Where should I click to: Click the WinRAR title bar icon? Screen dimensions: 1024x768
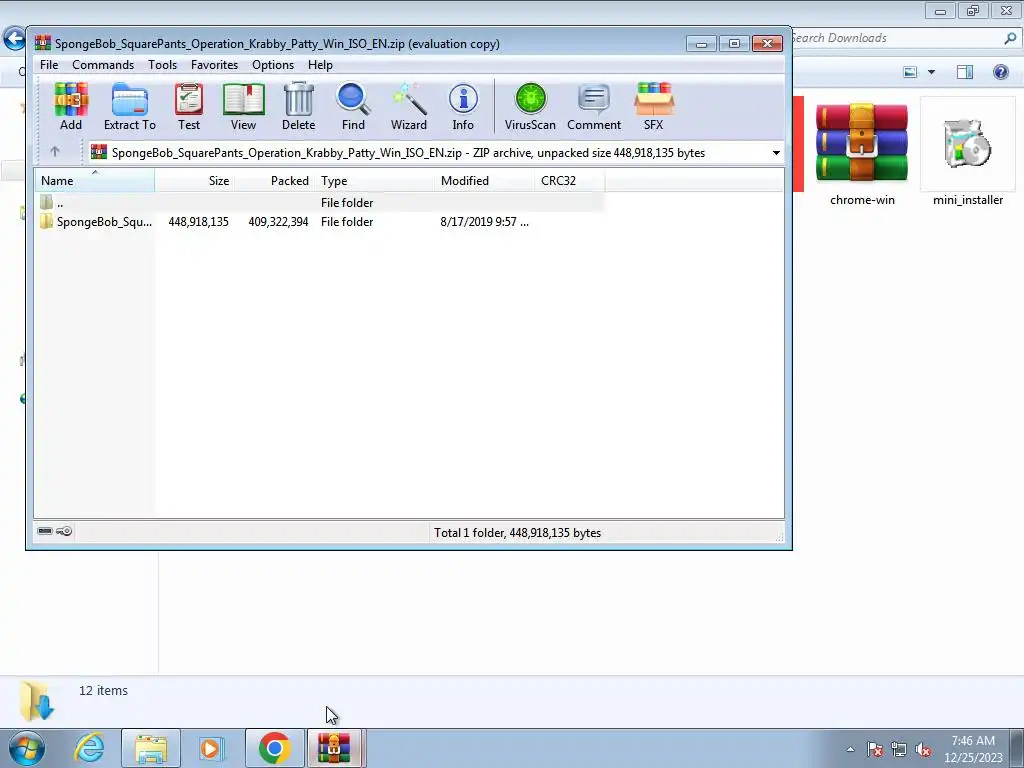point(42,43)
